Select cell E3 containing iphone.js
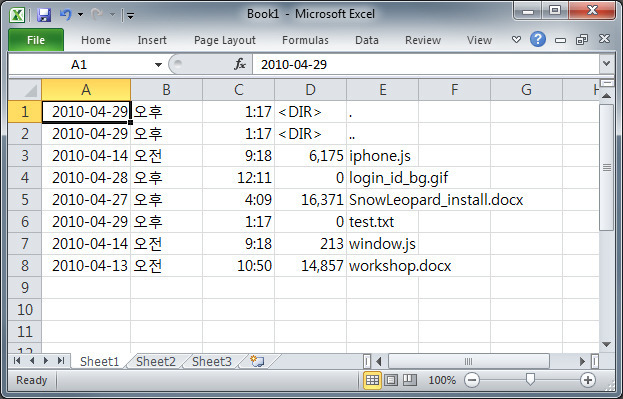The height and width of the screenshot is (399, 623). [382, 155]
